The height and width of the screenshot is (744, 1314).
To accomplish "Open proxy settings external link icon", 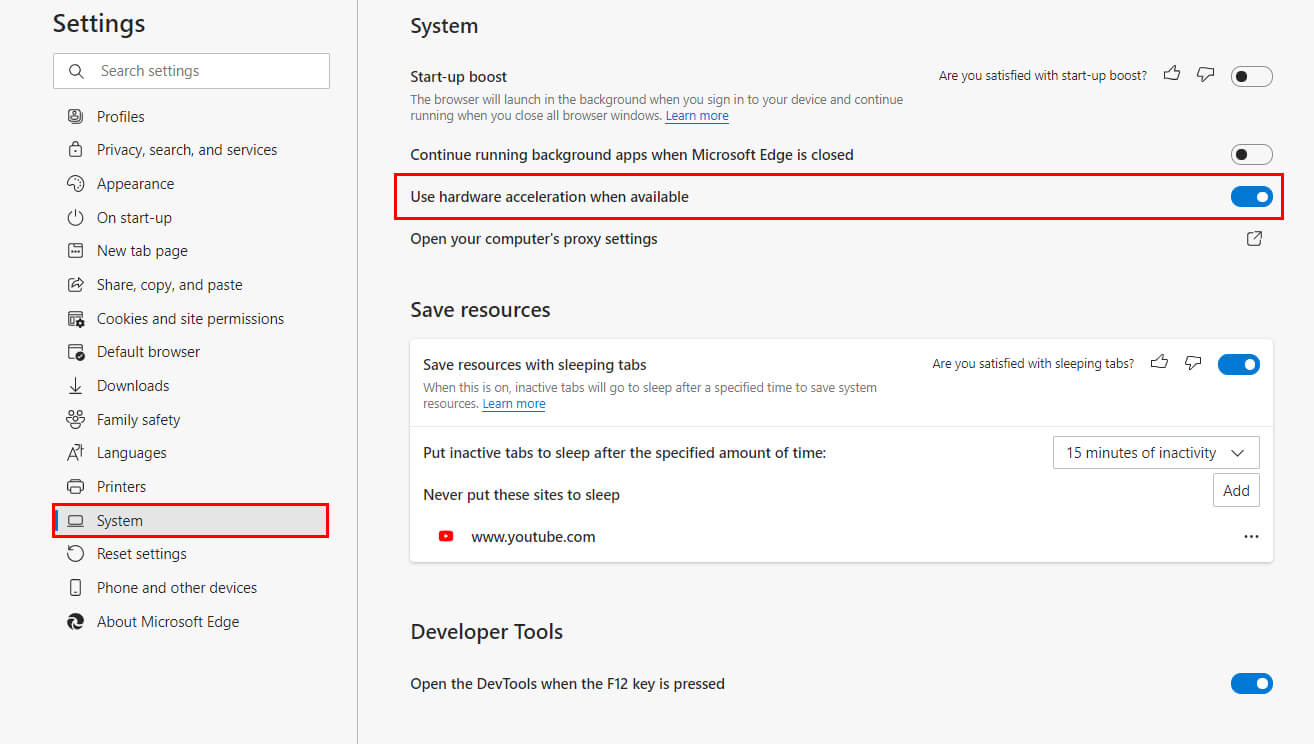I will [1254, 239].
